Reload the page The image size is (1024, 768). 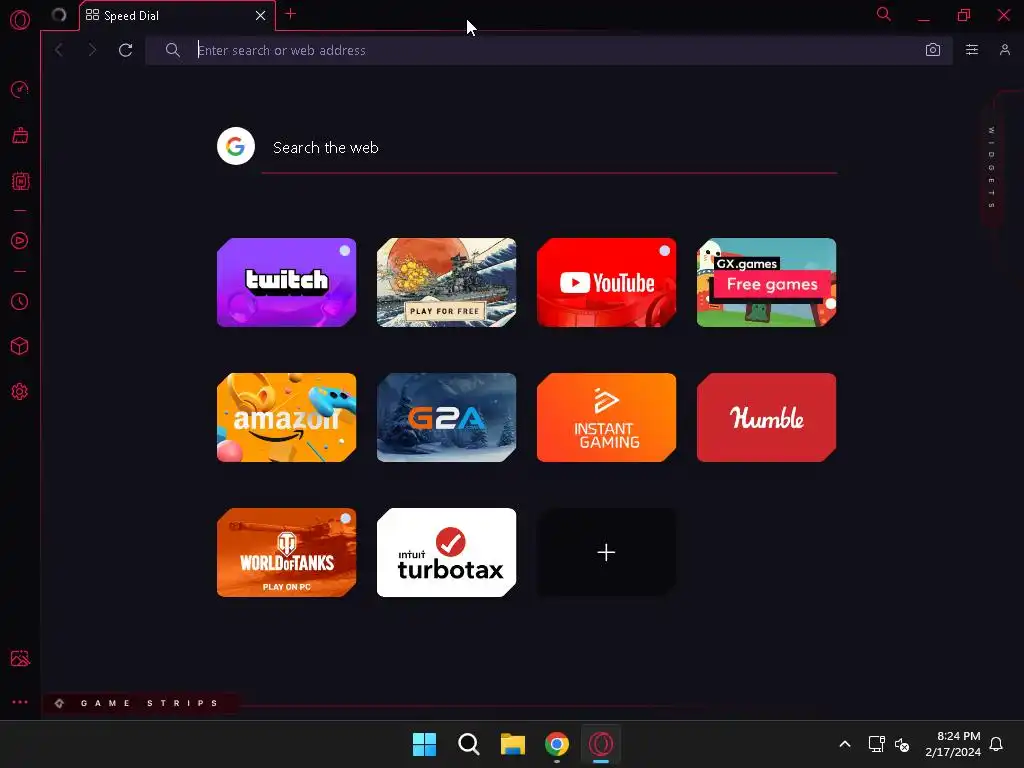125,50
